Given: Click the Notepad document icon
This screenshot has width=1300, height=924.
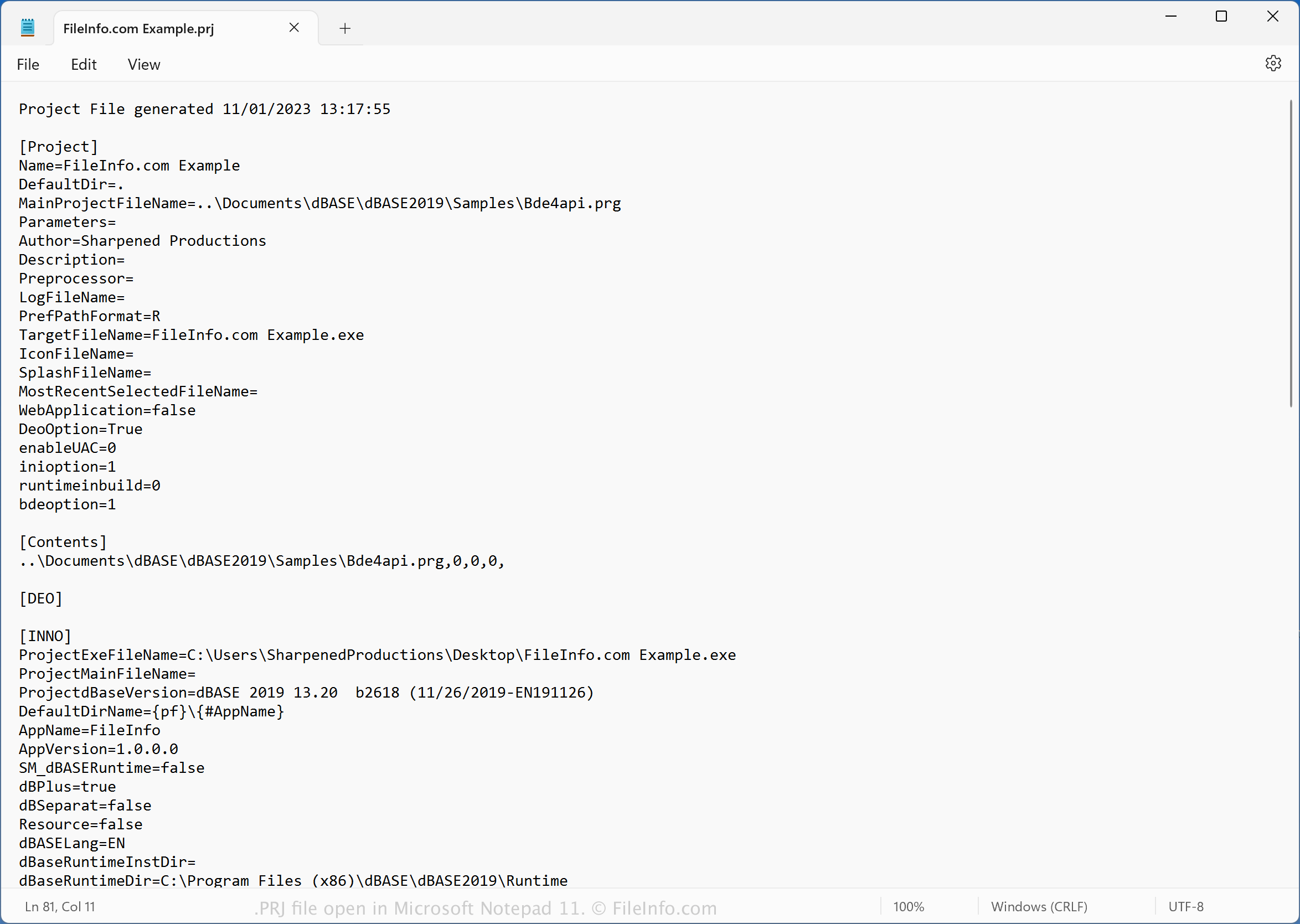Looking at the screenshot, I should 27,27.
